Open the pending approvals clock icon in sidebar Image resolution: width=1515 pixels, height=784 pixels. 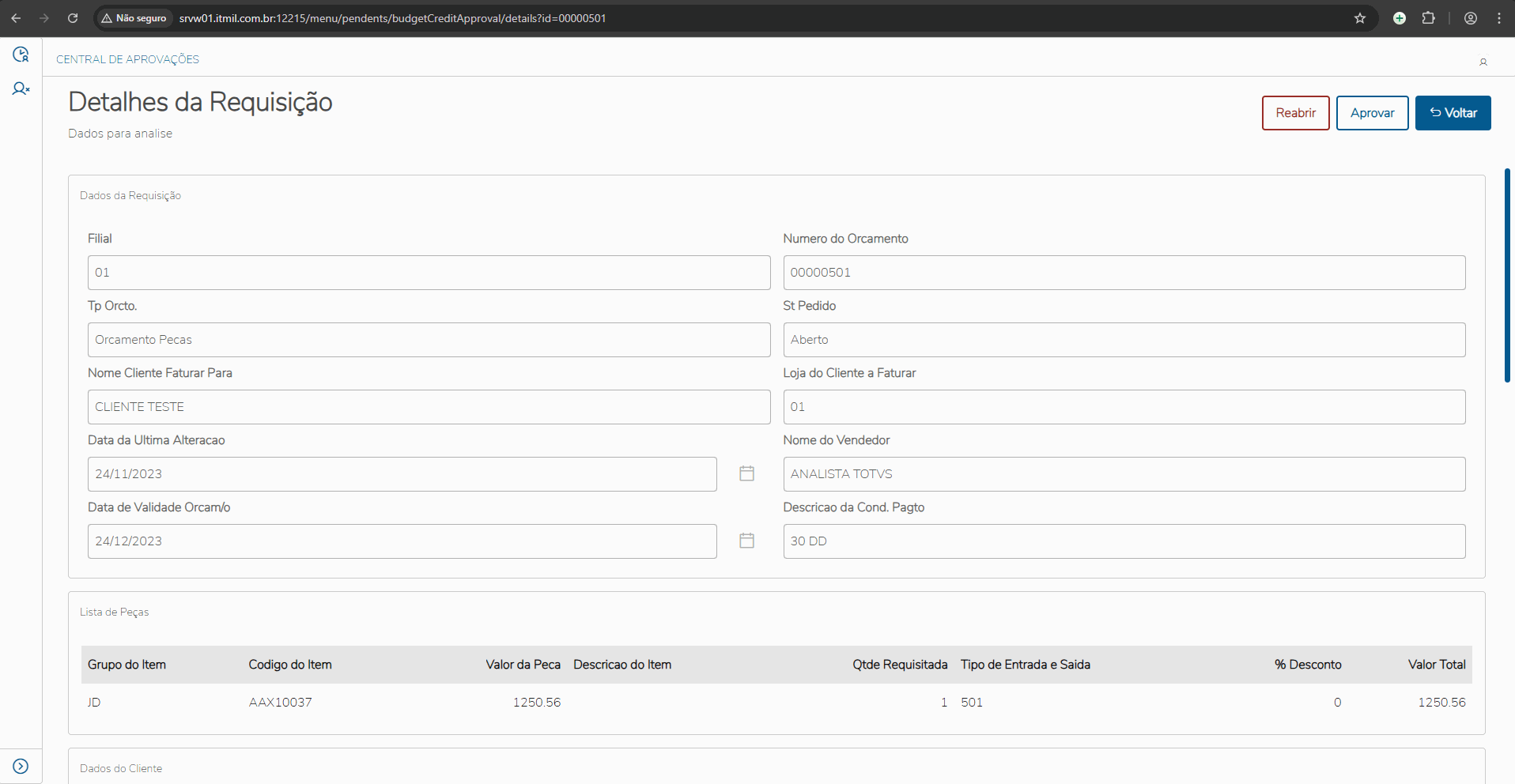pyautogui.click(x=21, y=55)
